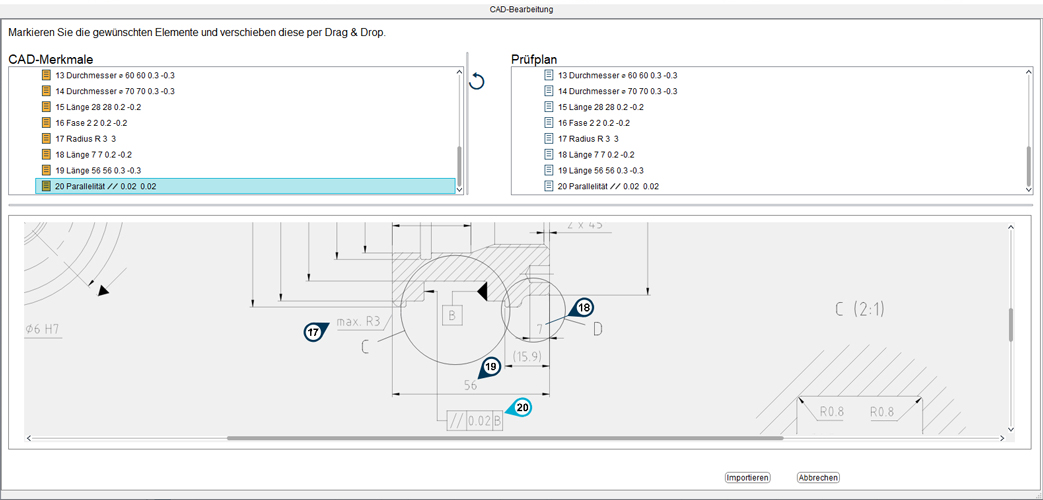
Task: Select '17 Radius R 3 3' in CAD-Merkmale
Action: (86, 139)
